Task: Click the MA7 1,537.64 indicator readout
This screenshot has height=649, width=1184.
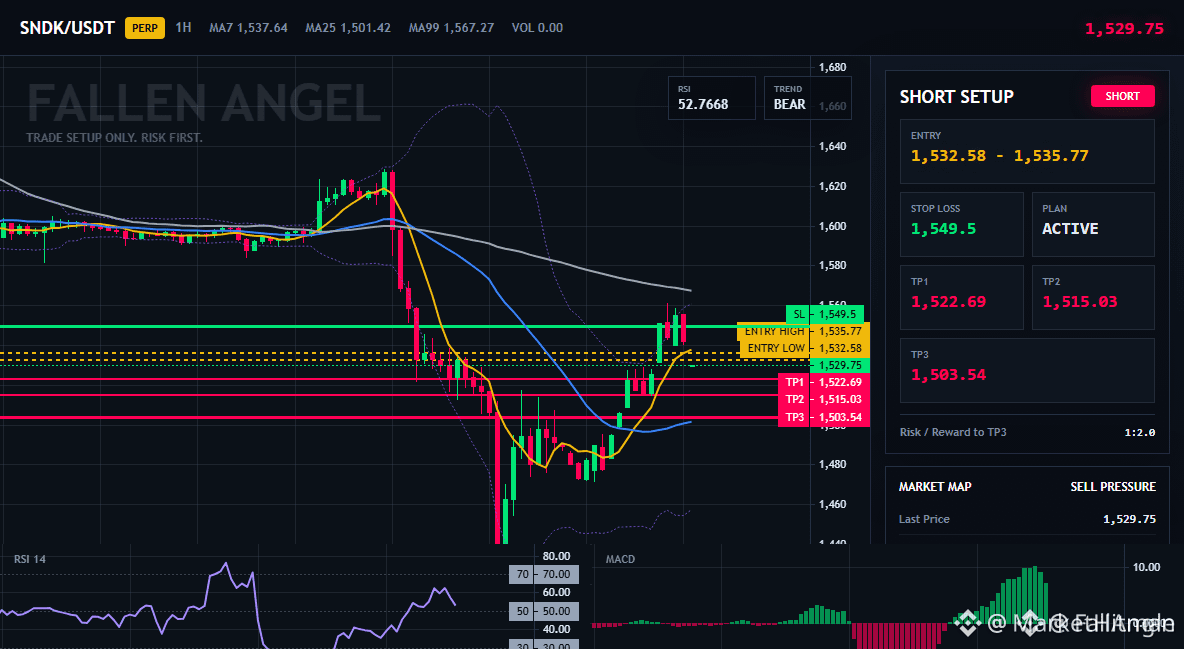Action: (x=248, y=28)
